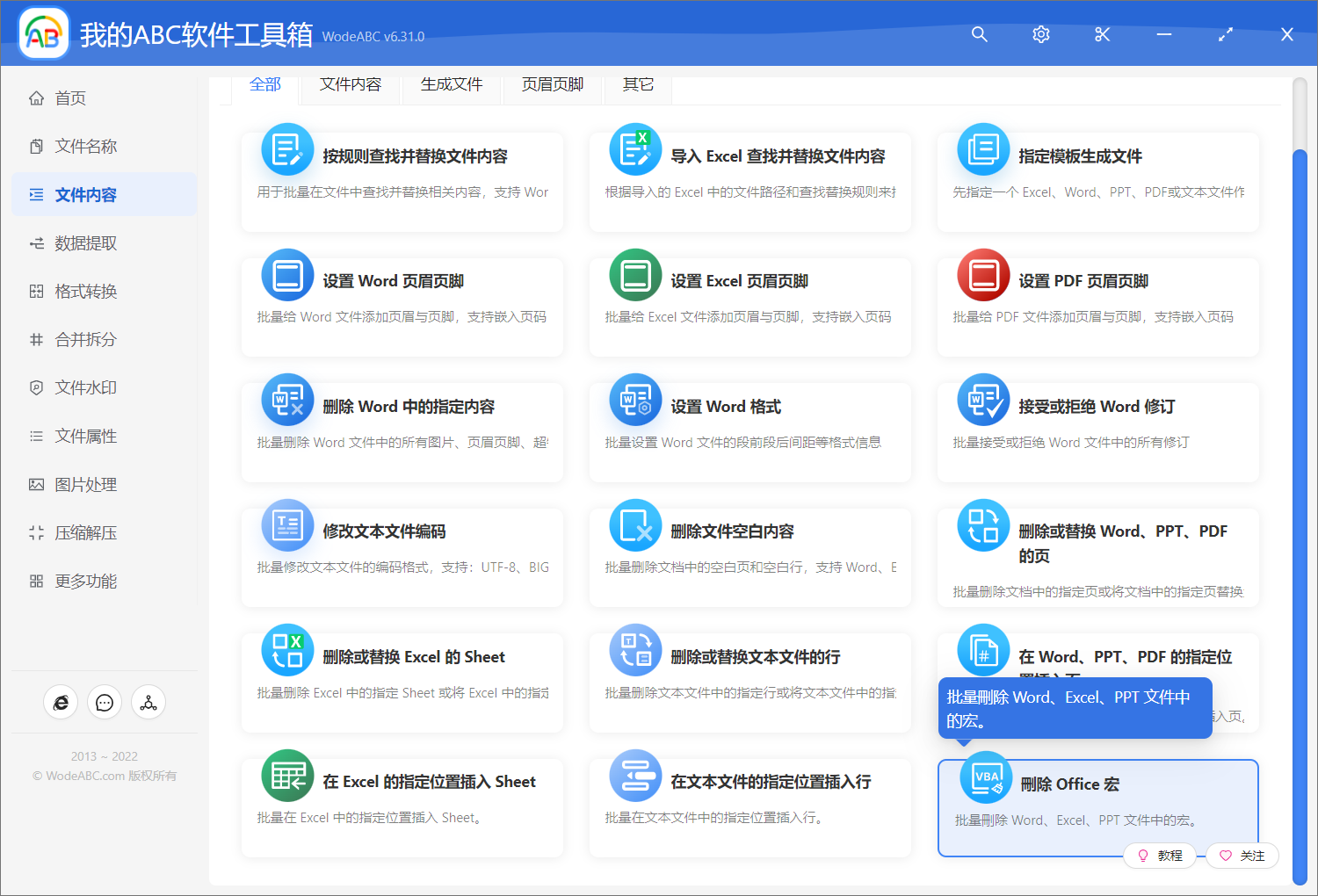Screen dimensions: 1318x896
Task: Switch to the 生成文件 tab
Action: point(452,84)
